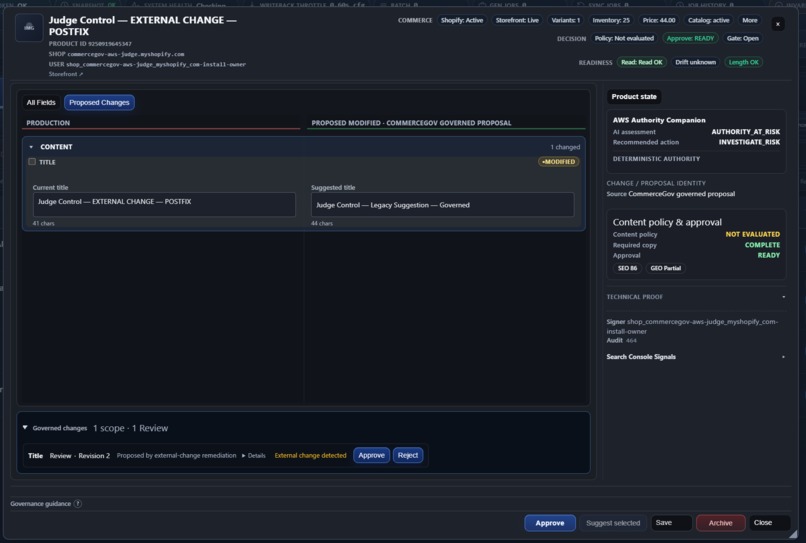Switch to the All Fields tab
Viewport: 806px width, 543px height.
41,102
